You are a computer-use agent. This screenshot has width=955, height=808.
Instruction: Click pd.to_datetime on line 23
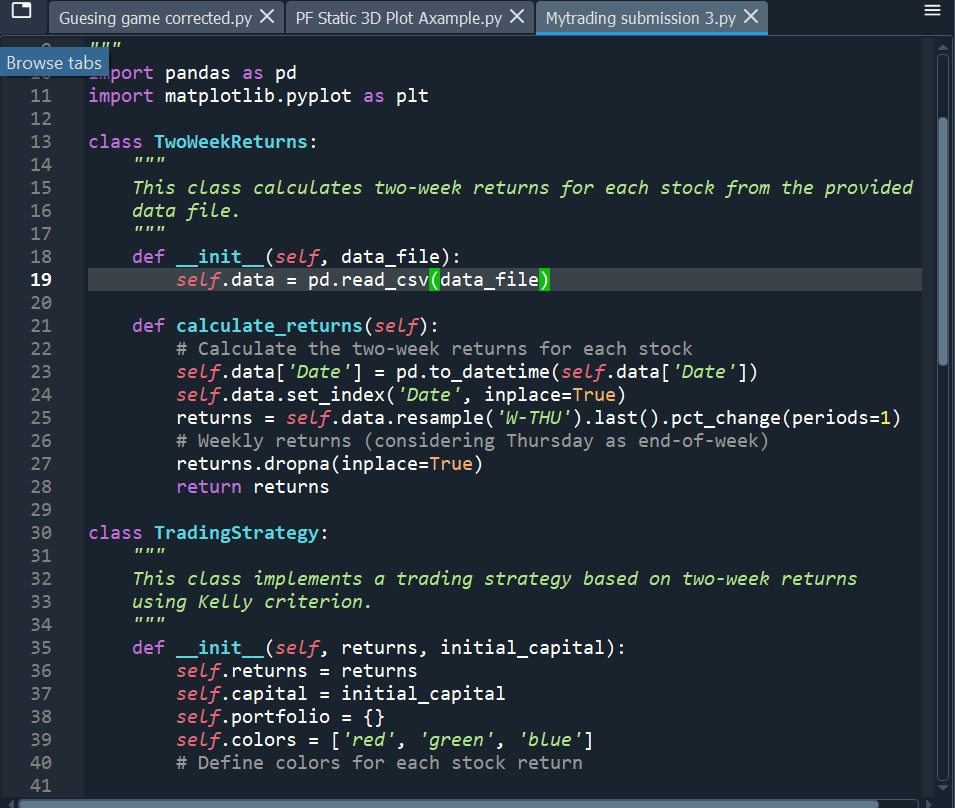click(x=473, y=372)
